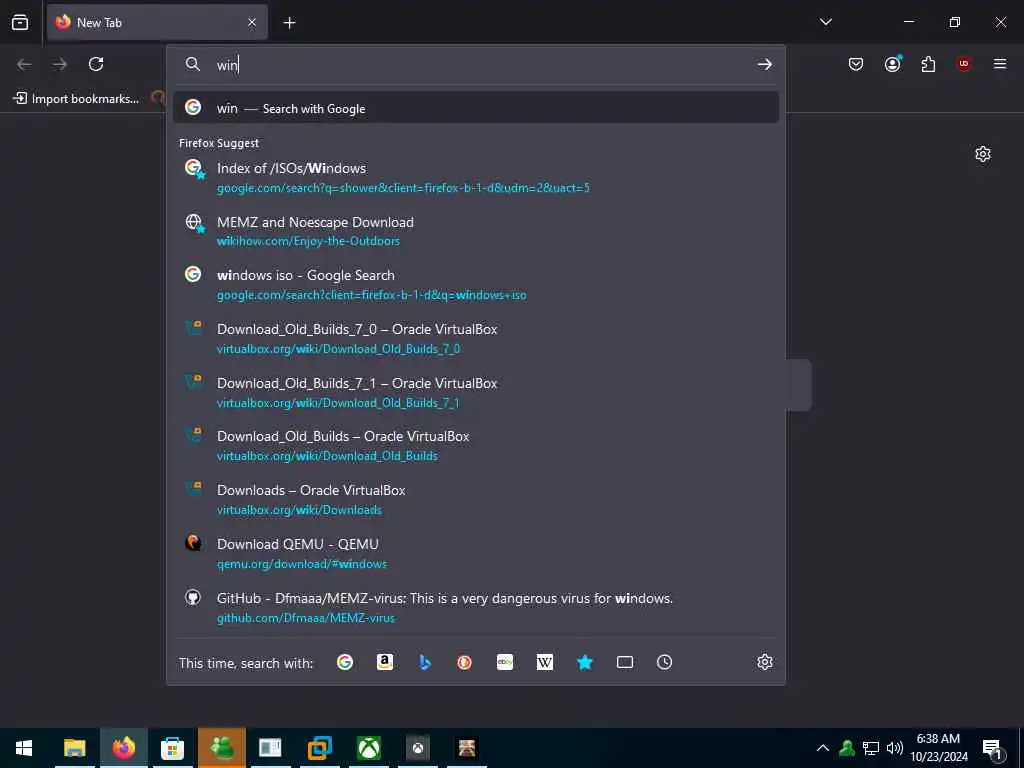This screenshot has height=768, width=1024.
Task: Open VirtualBox from the taskbar
Action: coord(319,748)
